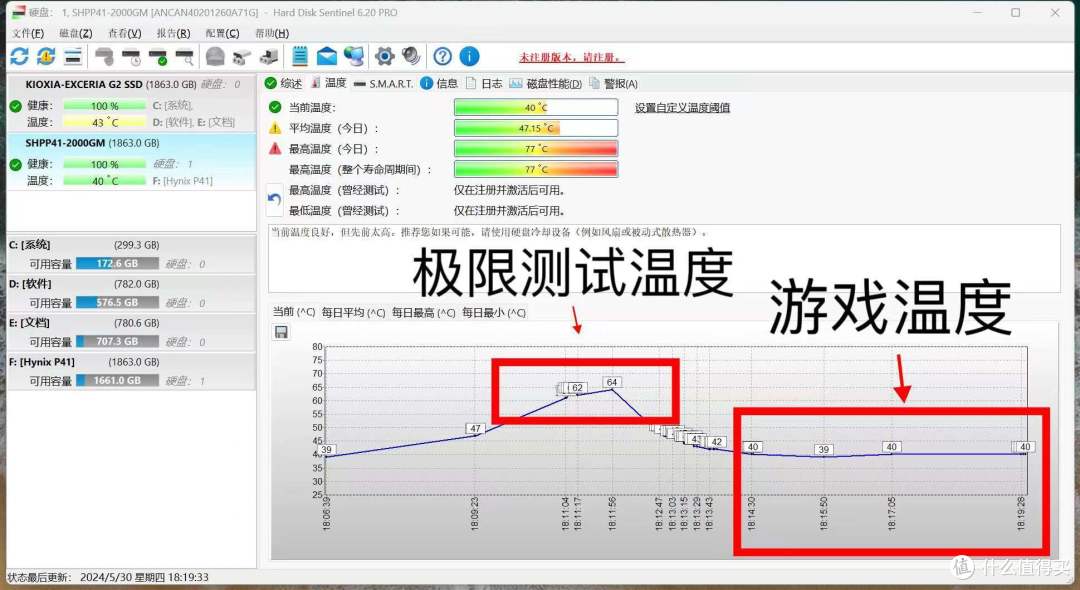Click the speaker sound toolbar icon
The image size is (1080, 590).
click(411, 56)
